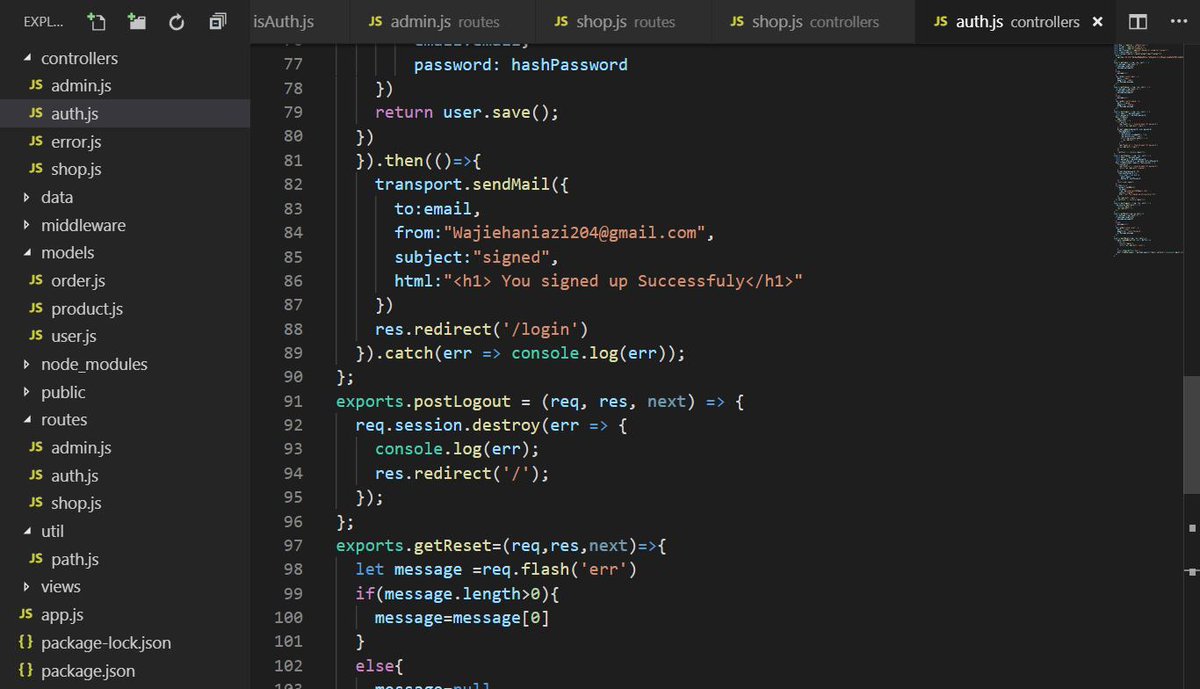This screenshot has width=1200, height=689.
Task: Open package.json file
Action: pos(125,671)
